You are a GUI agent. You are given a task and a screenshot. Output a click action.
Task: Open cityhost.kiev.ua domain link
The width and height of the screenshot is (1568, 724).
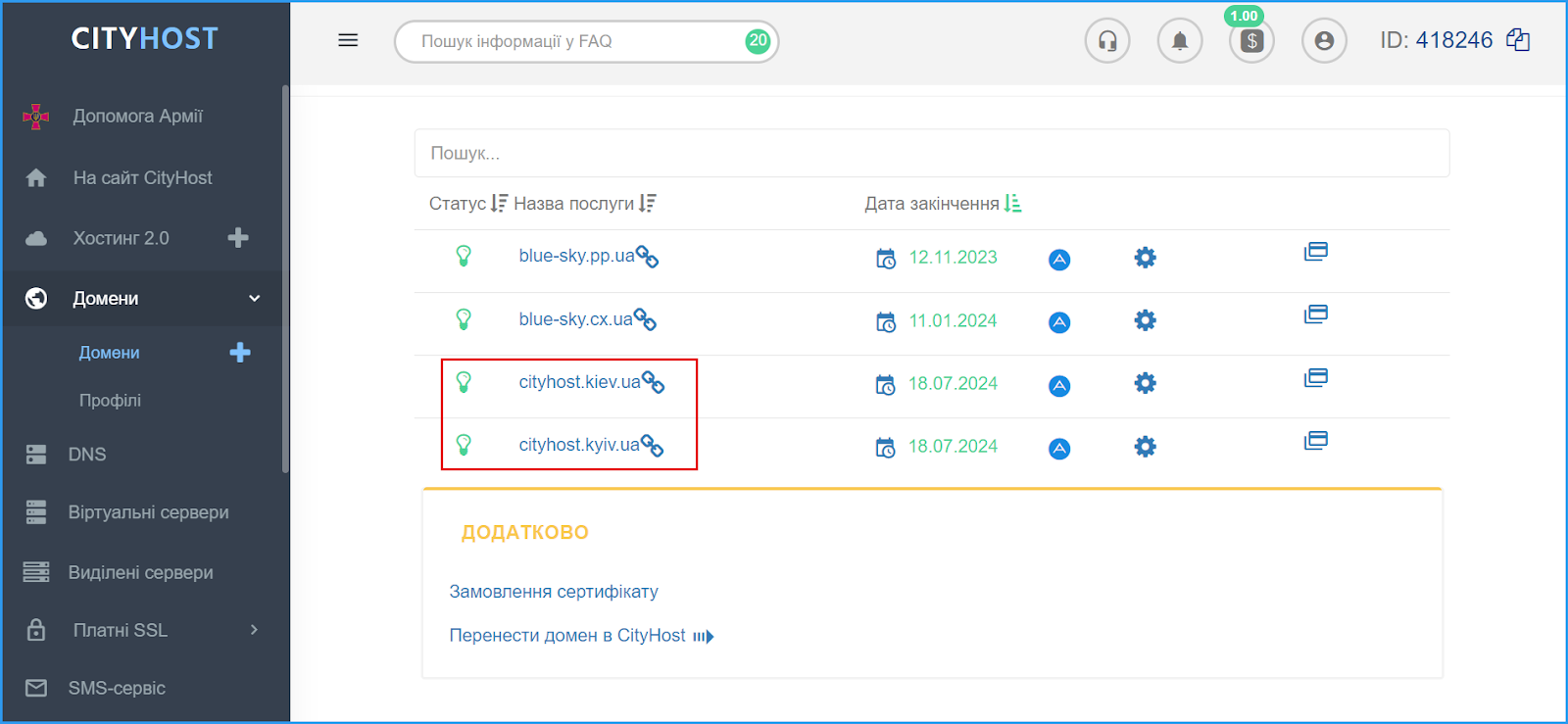[579, 382]
